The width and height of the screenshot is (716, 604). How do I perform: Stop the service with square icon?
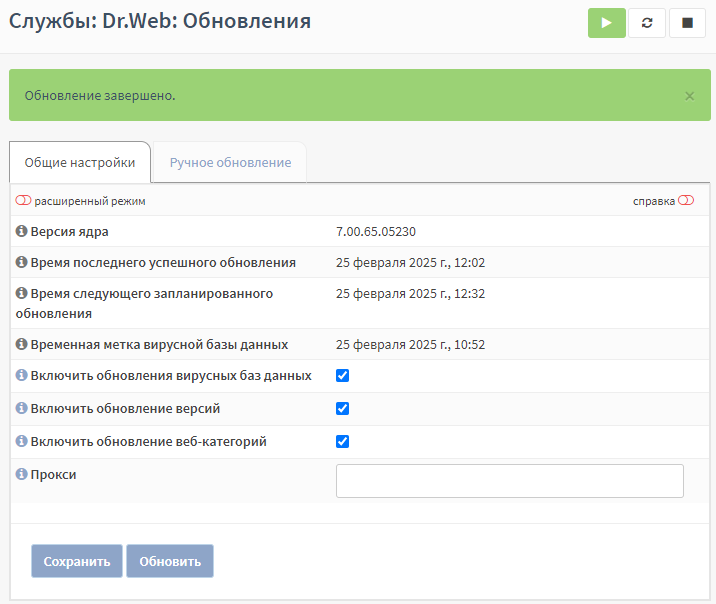687,23
